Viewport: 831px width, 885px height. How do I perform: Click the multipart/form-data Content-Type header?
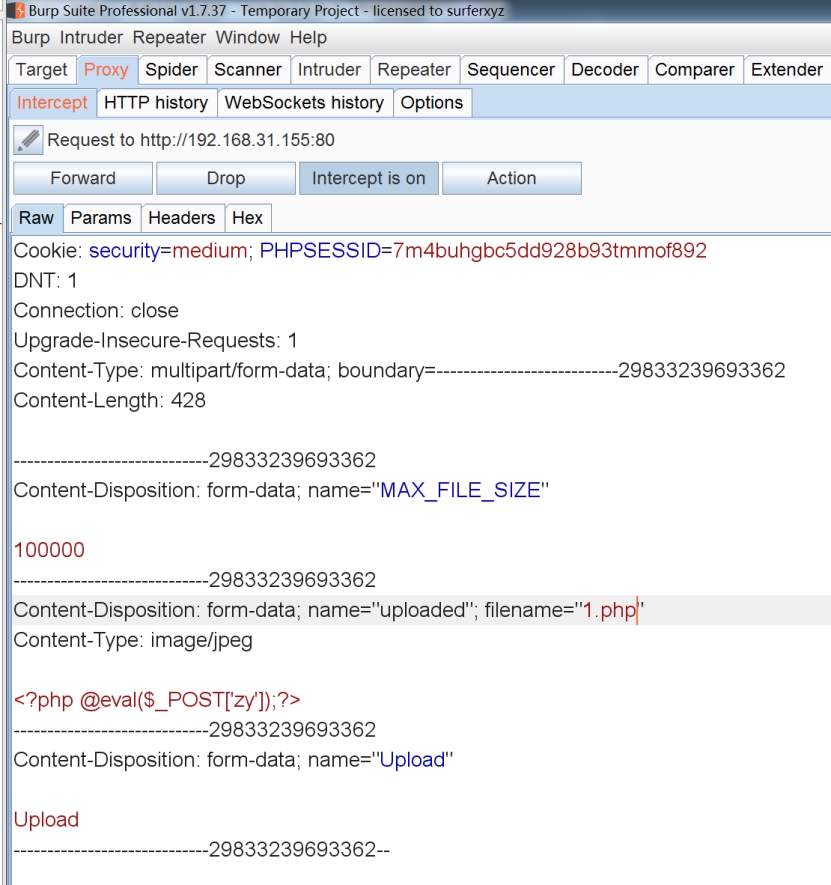click(x=399, y=370)
